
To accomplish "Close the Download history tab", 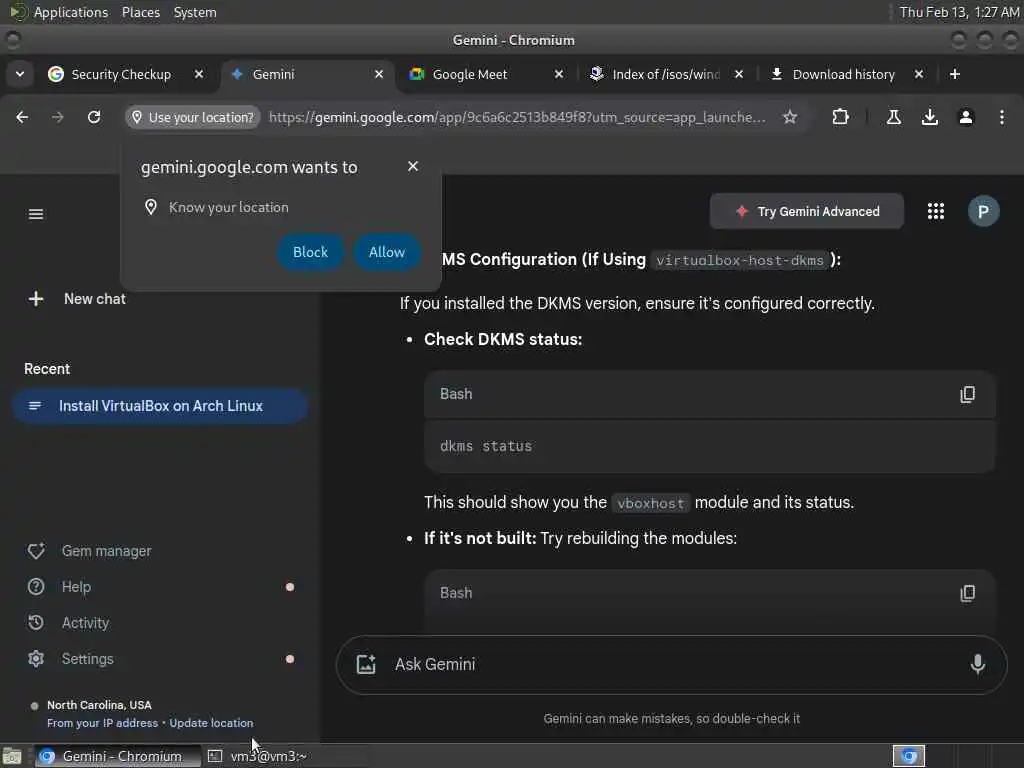I will click(919, 74).
